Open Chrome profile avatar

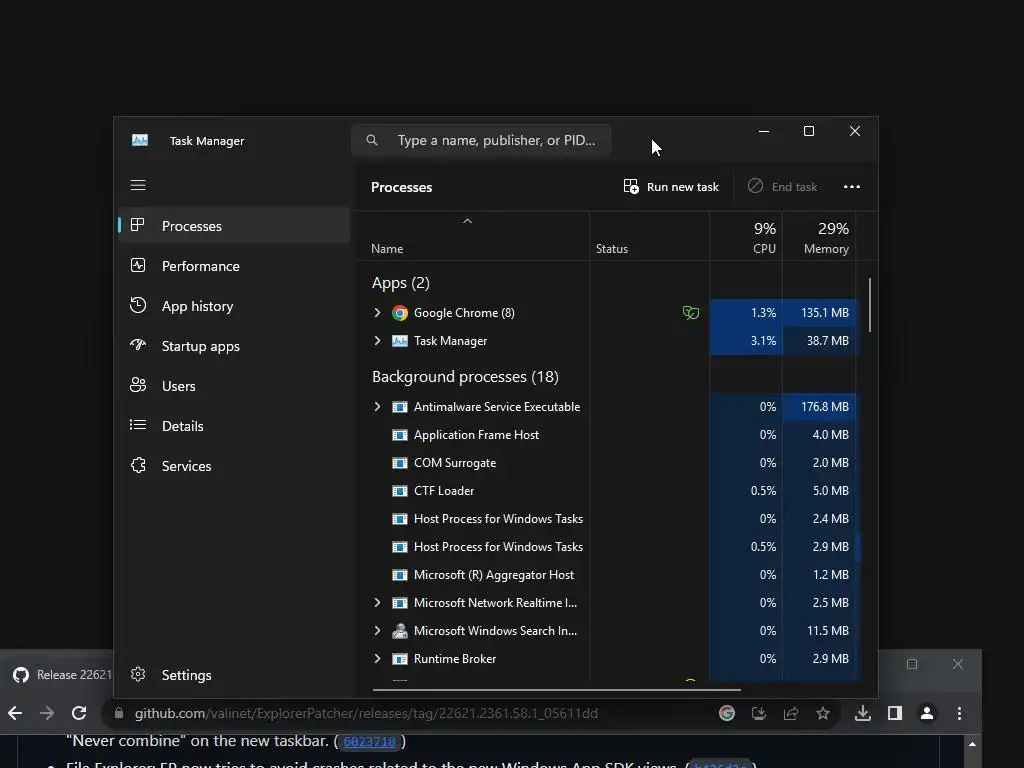(x=927, y=713)
